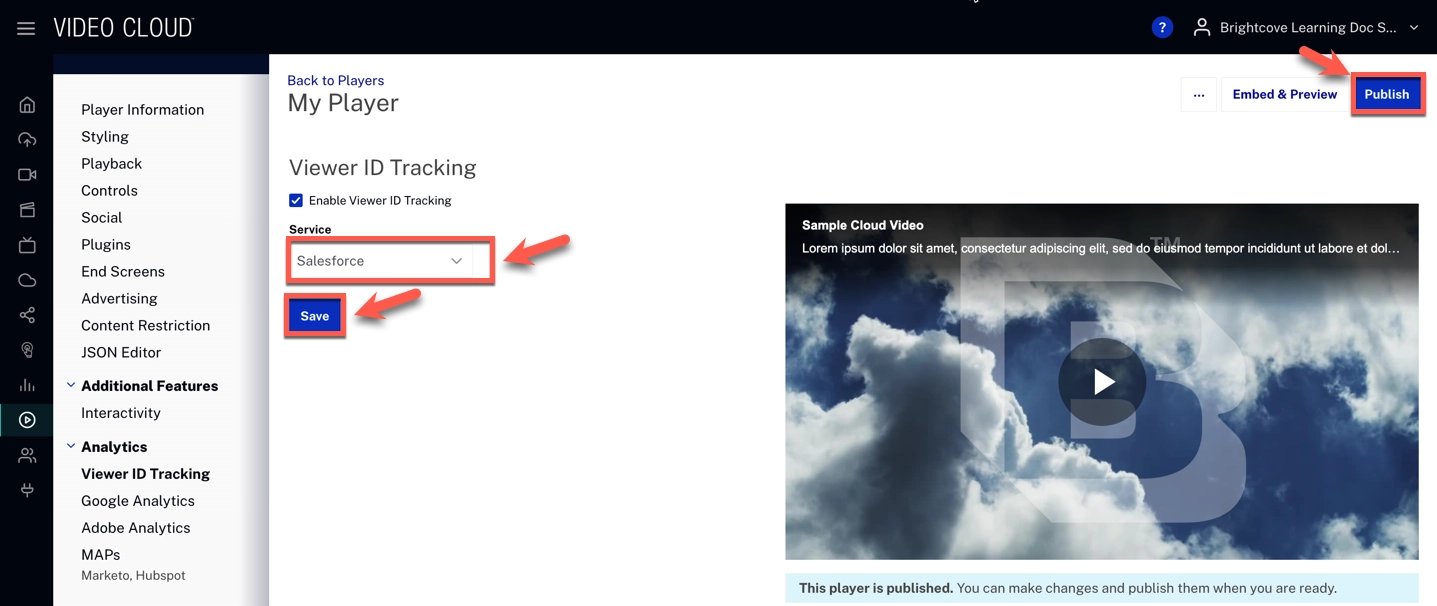This screenshot has height=606, width=1437.
Task: Open Media module via video camera icon
Action: [x=27, y=175]
